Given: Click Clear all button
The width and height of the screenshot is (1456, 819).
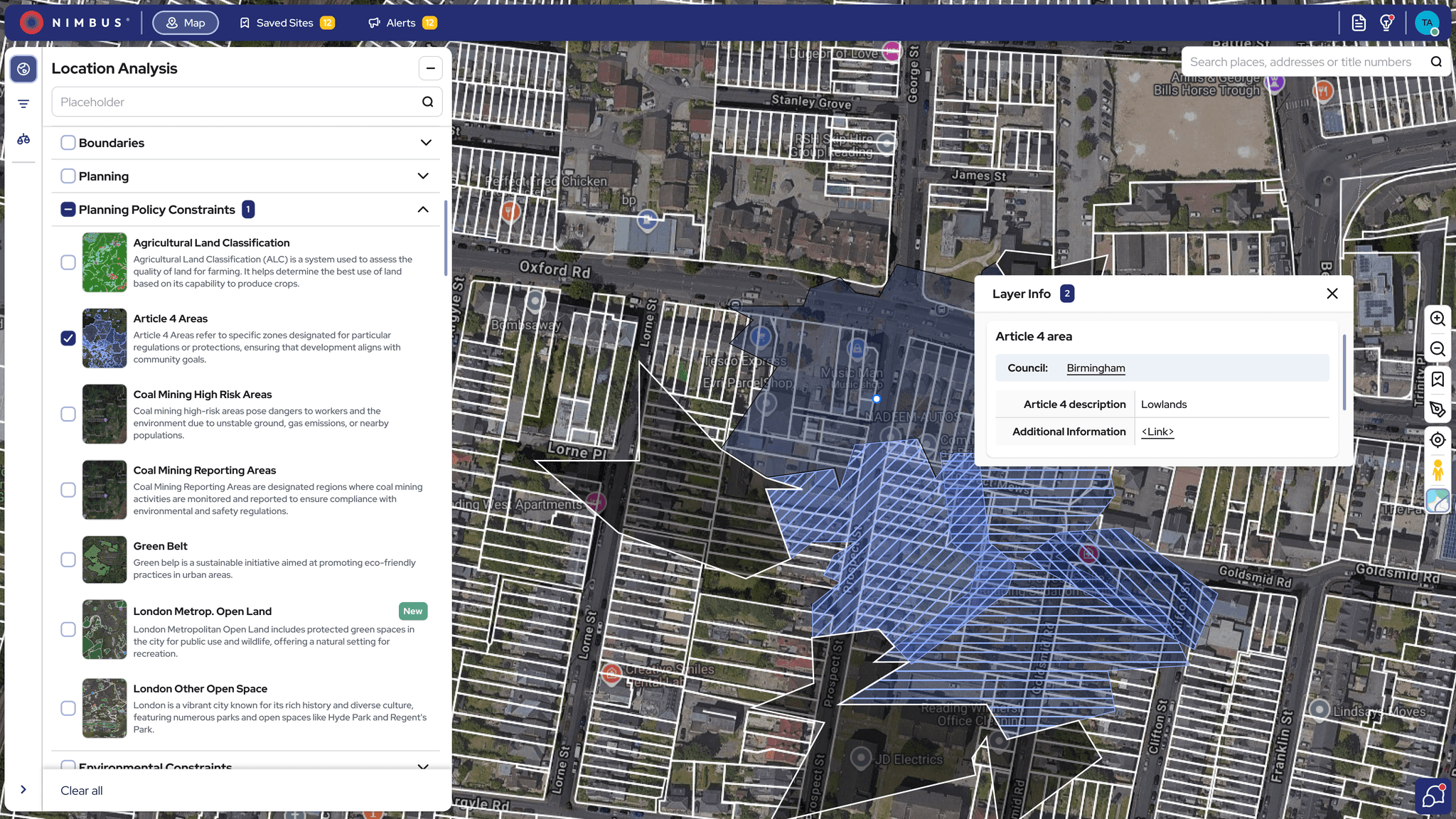Looking at the screenshot, I should click(82, 791).
